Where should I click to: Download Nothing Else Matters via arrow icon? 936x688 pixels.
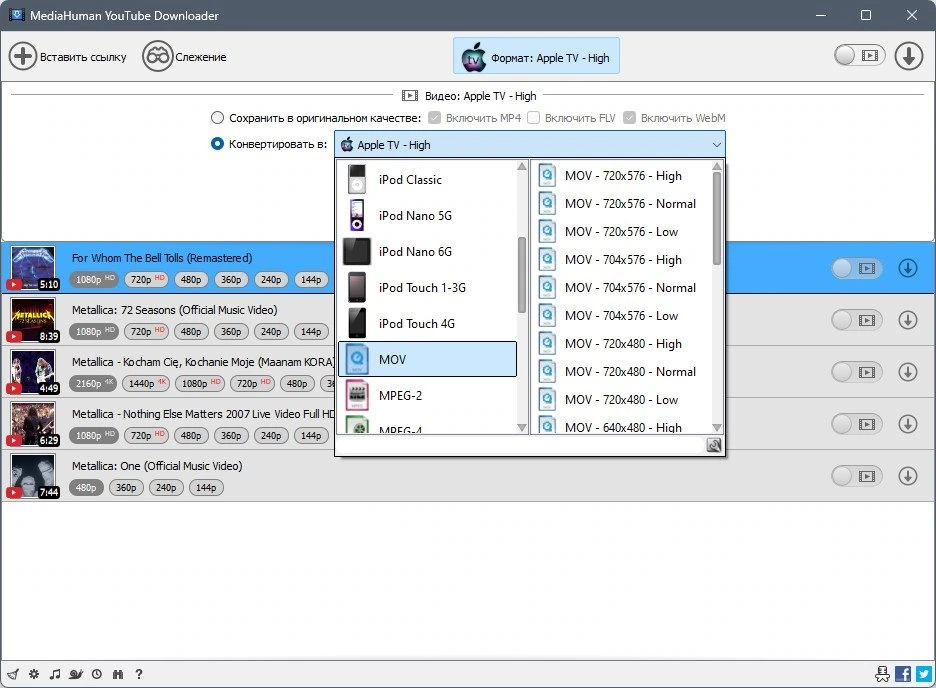tap(907, 424)
